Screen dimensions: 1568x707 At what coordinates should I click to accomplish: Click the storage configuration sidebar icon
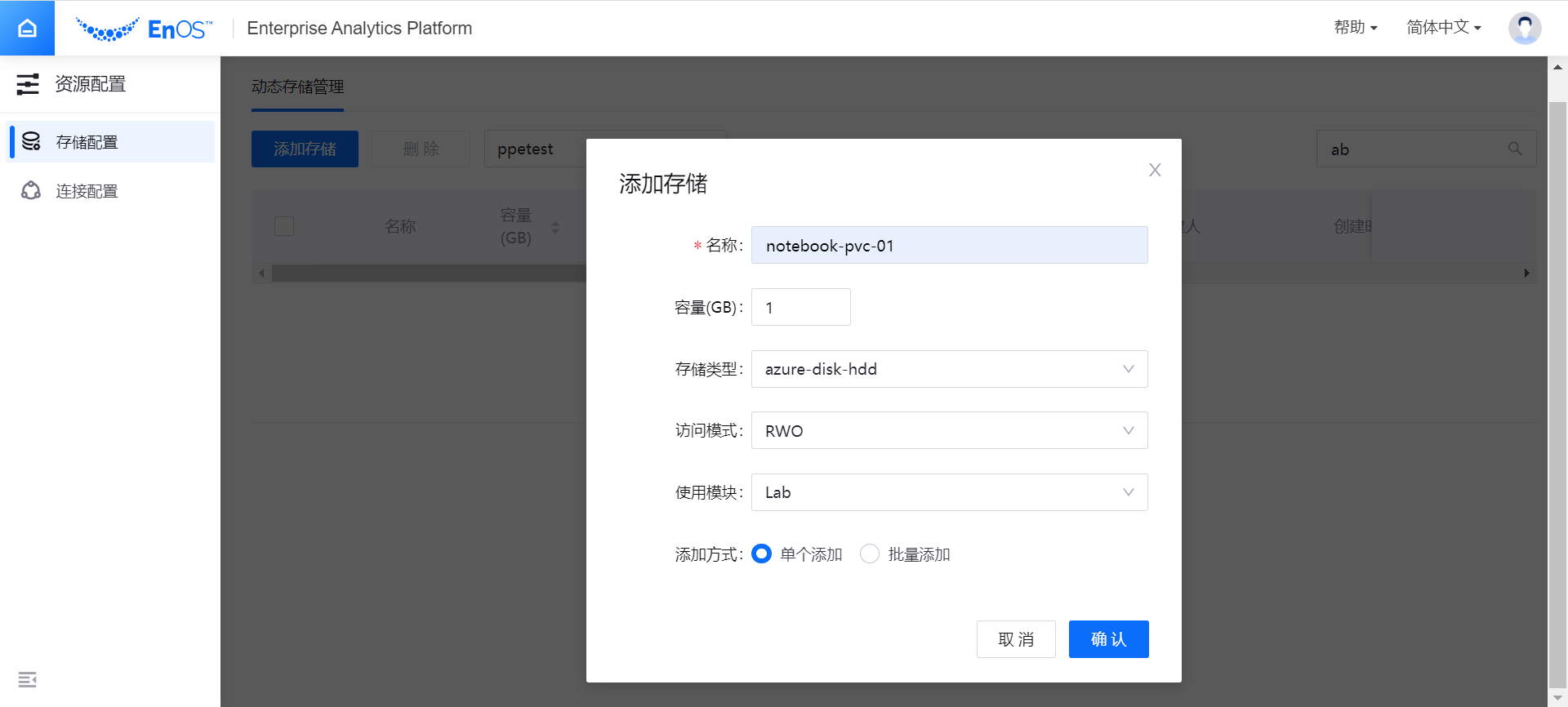point(31,141)
